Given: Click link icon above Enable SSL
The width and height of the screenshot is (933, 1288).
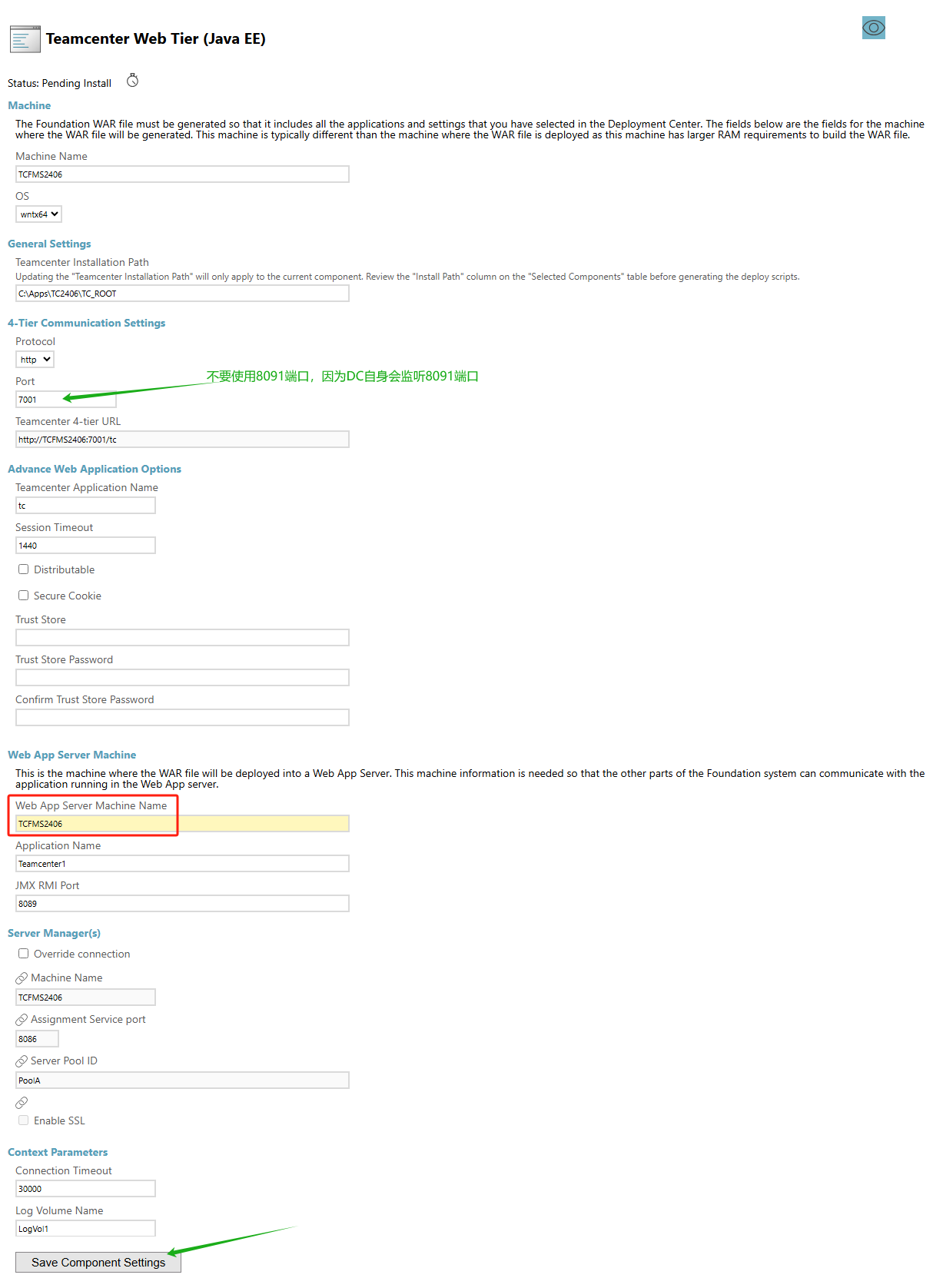Looking at the screenshot, I should coord(22,1103).
